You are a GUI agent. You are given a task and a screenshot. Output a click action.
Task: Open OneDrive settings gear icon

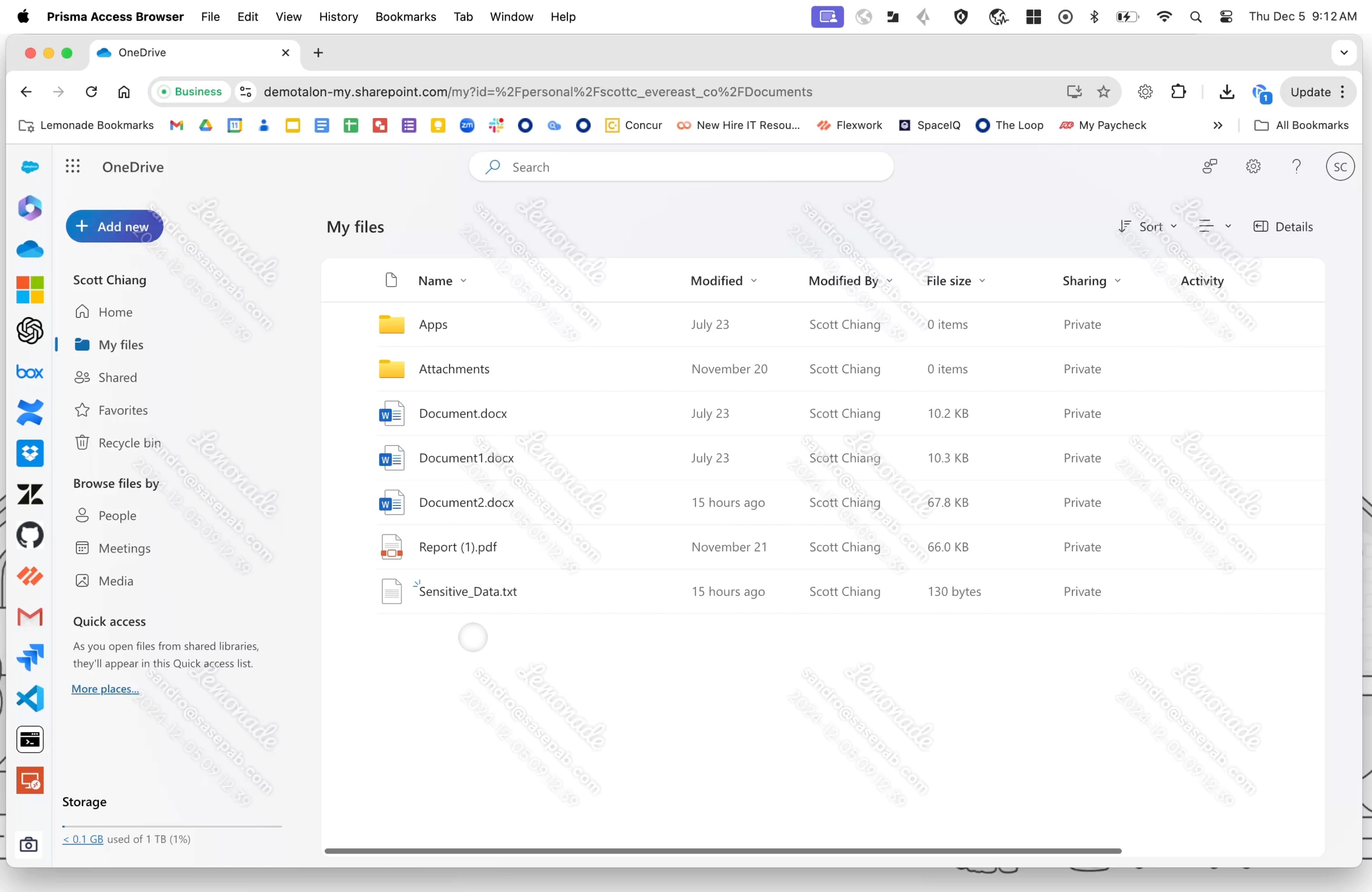(1253, 167)
